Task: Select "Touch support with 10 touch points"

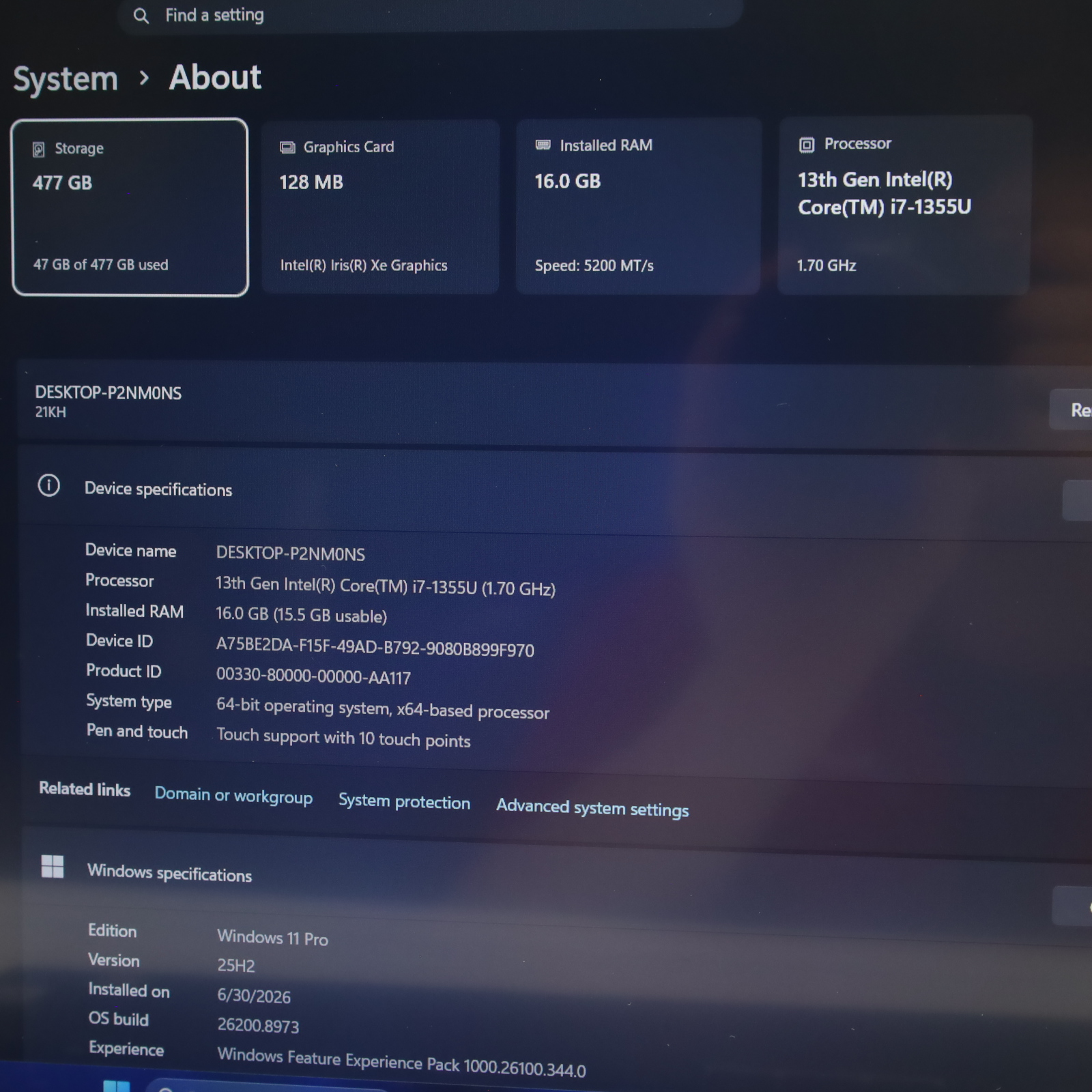Action: tap(343, 738)
